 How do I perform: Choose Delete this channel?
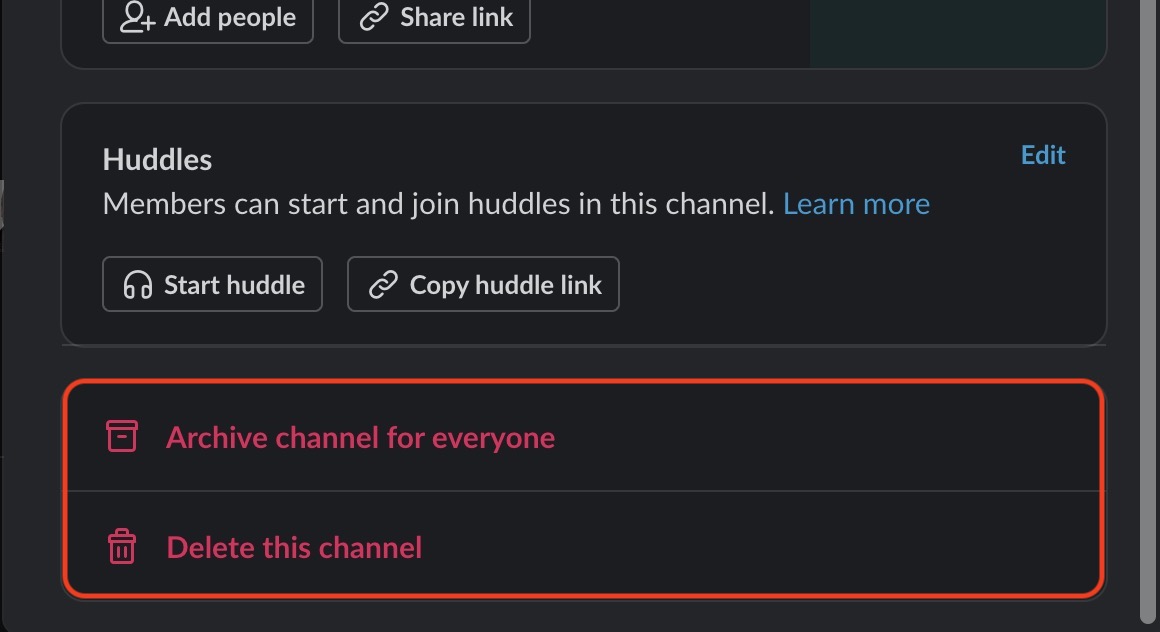click(x=294, y=547)
